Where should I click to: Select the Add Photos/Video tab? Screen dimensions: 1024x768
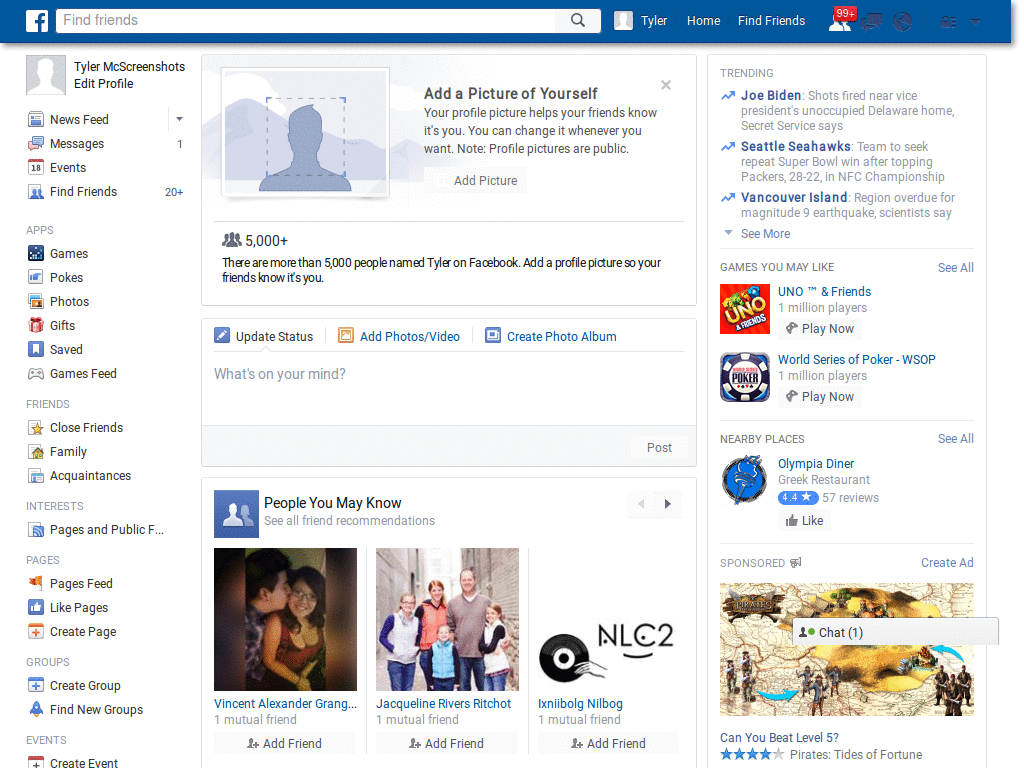click(x=399, y=336)
